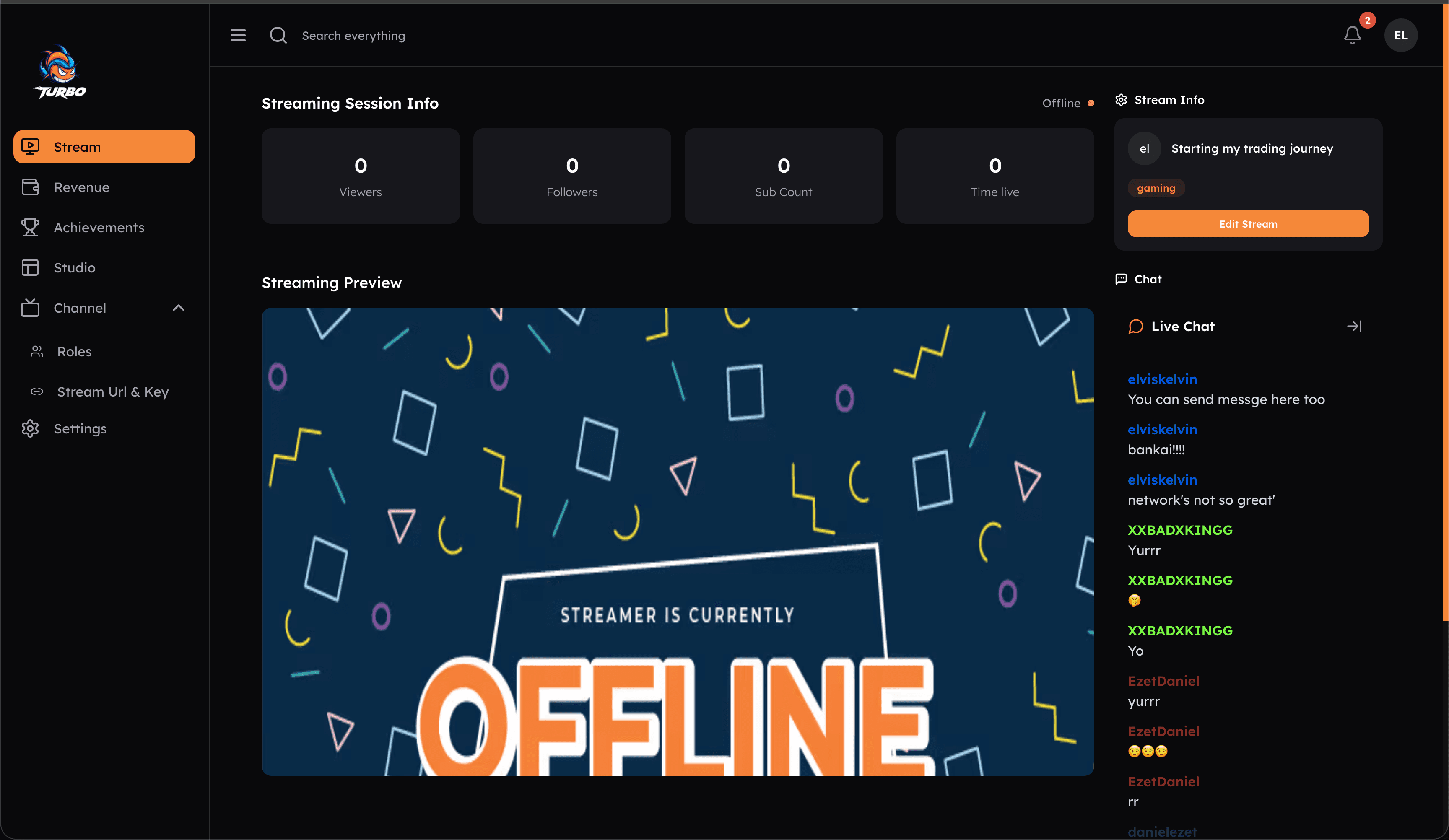
Task: Click the Revenue wallet icon
Action: pos(30,187)
